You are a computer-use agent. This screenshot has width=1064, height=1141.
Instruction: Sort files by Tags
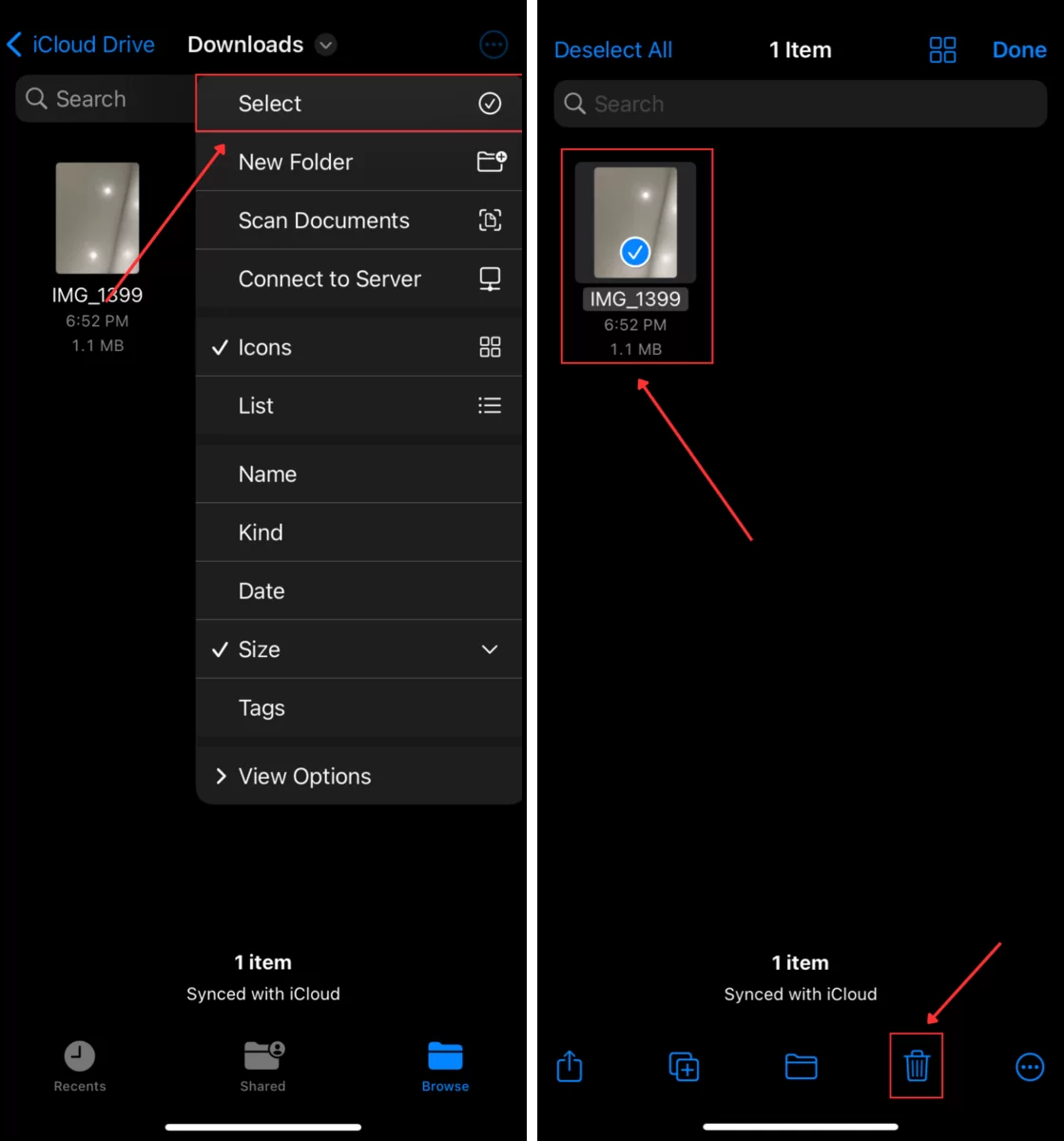point(358,708)
